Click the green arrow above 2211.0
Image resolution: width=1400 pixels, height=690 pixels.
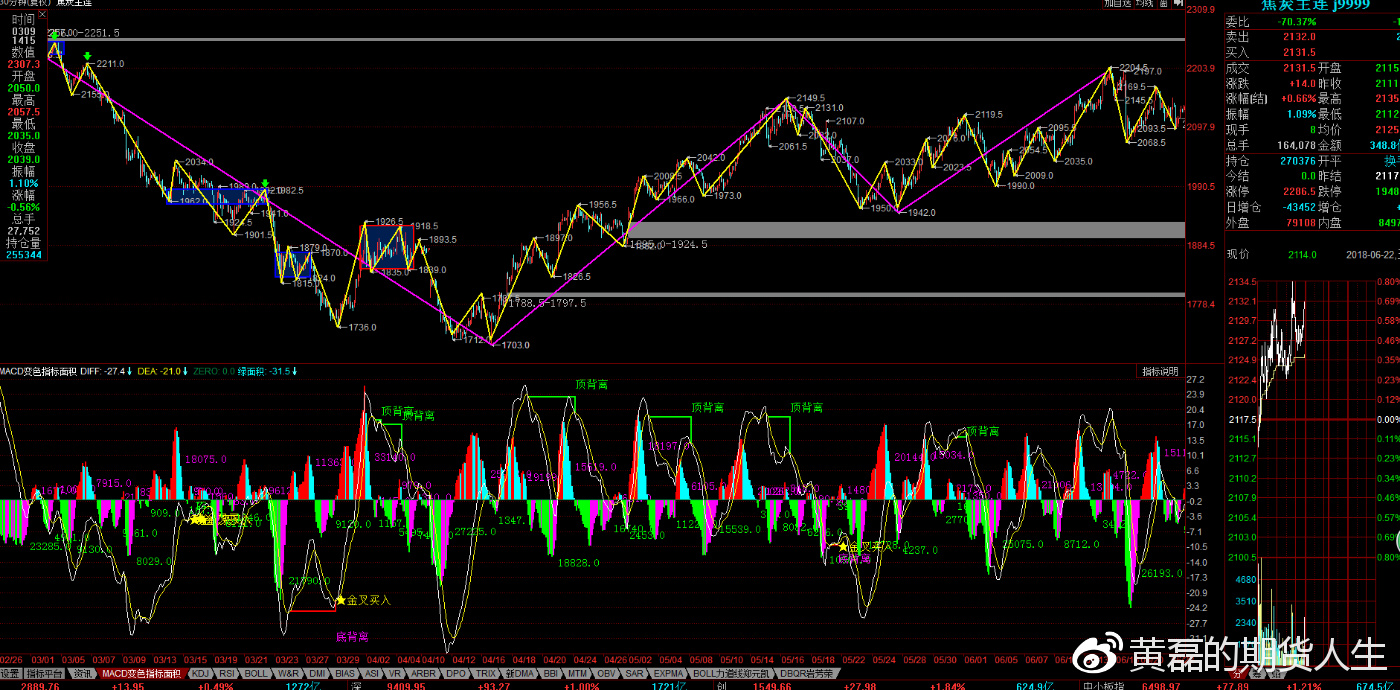(x=89, y=56)
